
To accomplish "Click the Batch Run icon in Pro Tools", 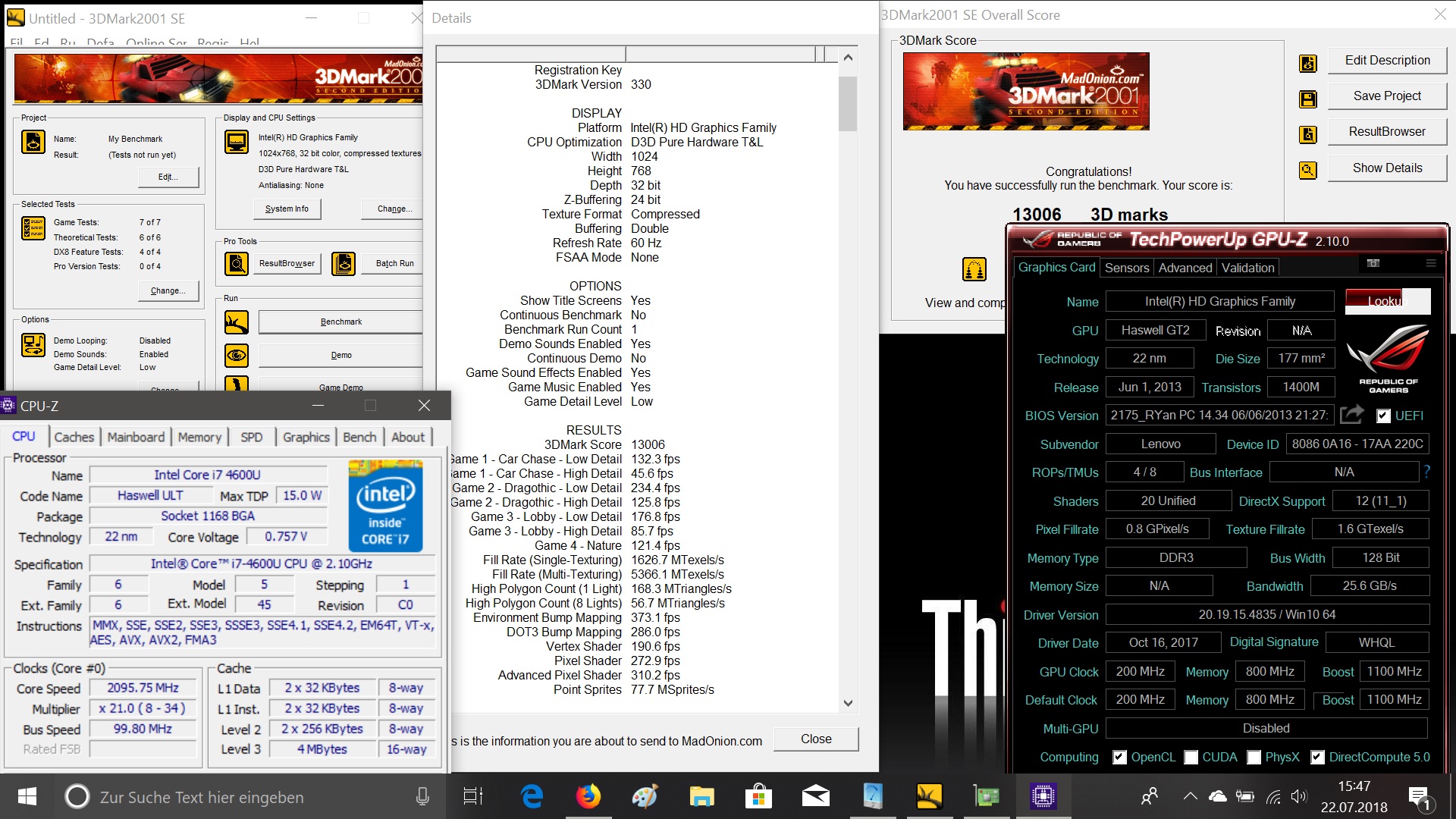I will 344,263.
